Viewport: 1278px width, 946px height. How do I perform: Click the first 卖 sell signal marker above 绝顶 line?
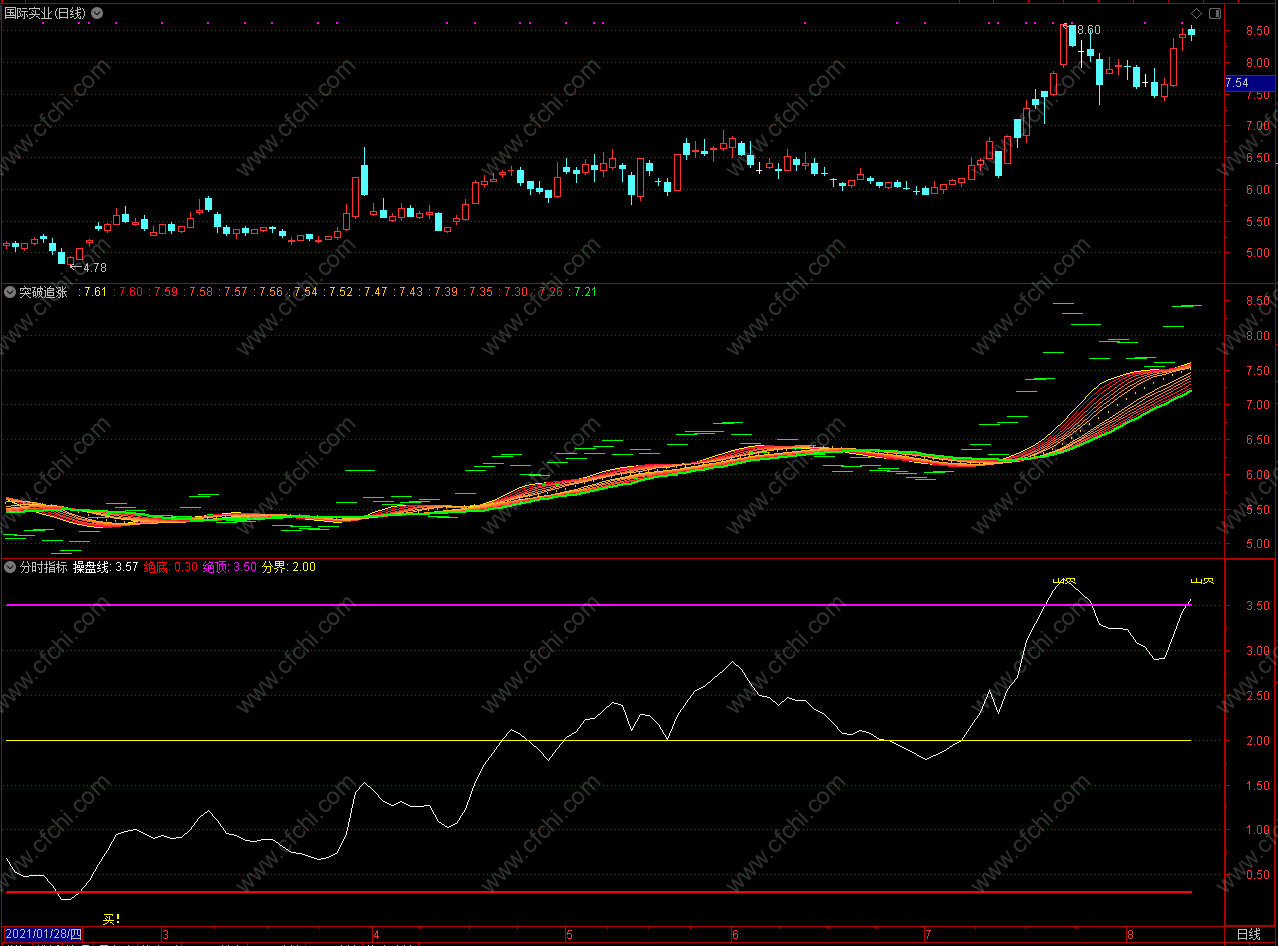point(1064,579)
